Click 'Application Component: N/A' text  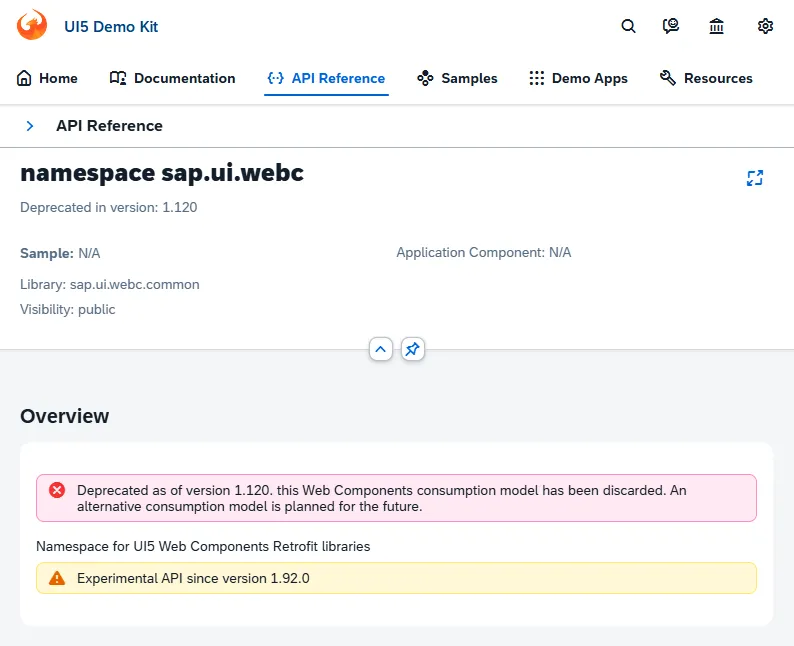[484, 253]
